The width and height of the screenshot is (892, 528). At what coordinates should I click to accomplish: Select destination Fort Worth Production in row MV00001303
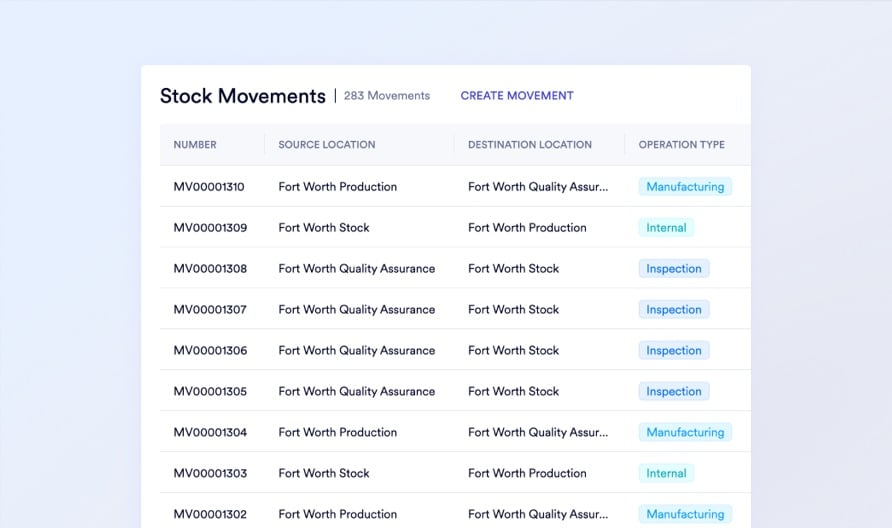pos(527,473)
